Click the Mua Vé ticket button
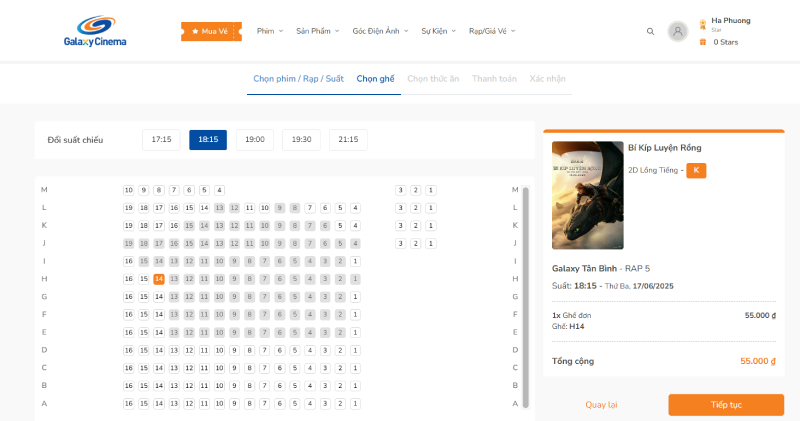 point(211,31)
